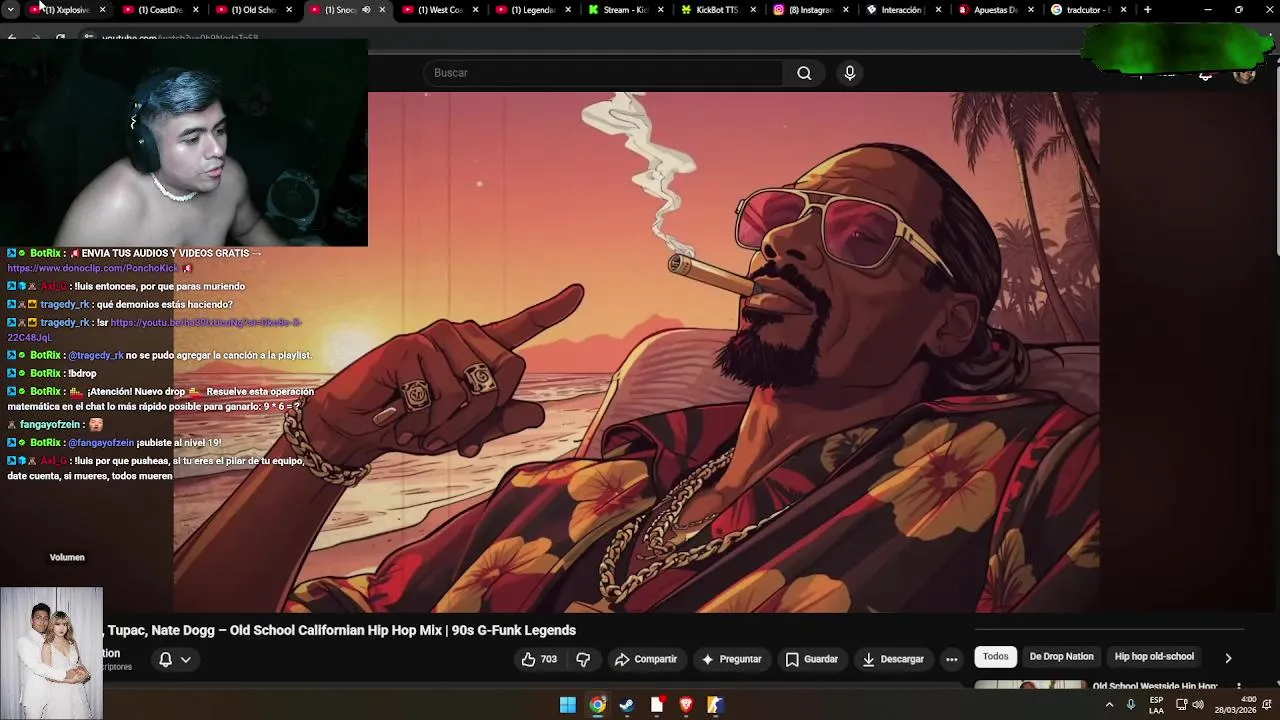Open the taskbar clock showing 4:00
Screen dimensions: 1280x720
pos(1235,705)
